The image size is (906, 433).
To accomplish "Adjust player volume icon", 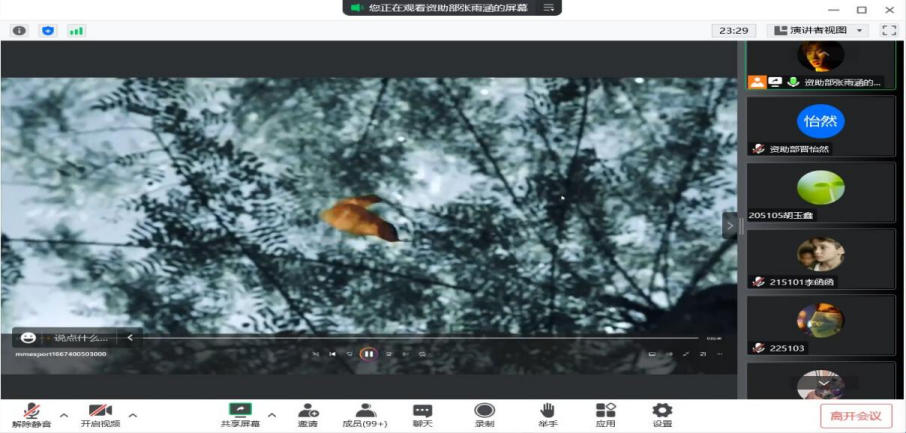I will 669,354.
